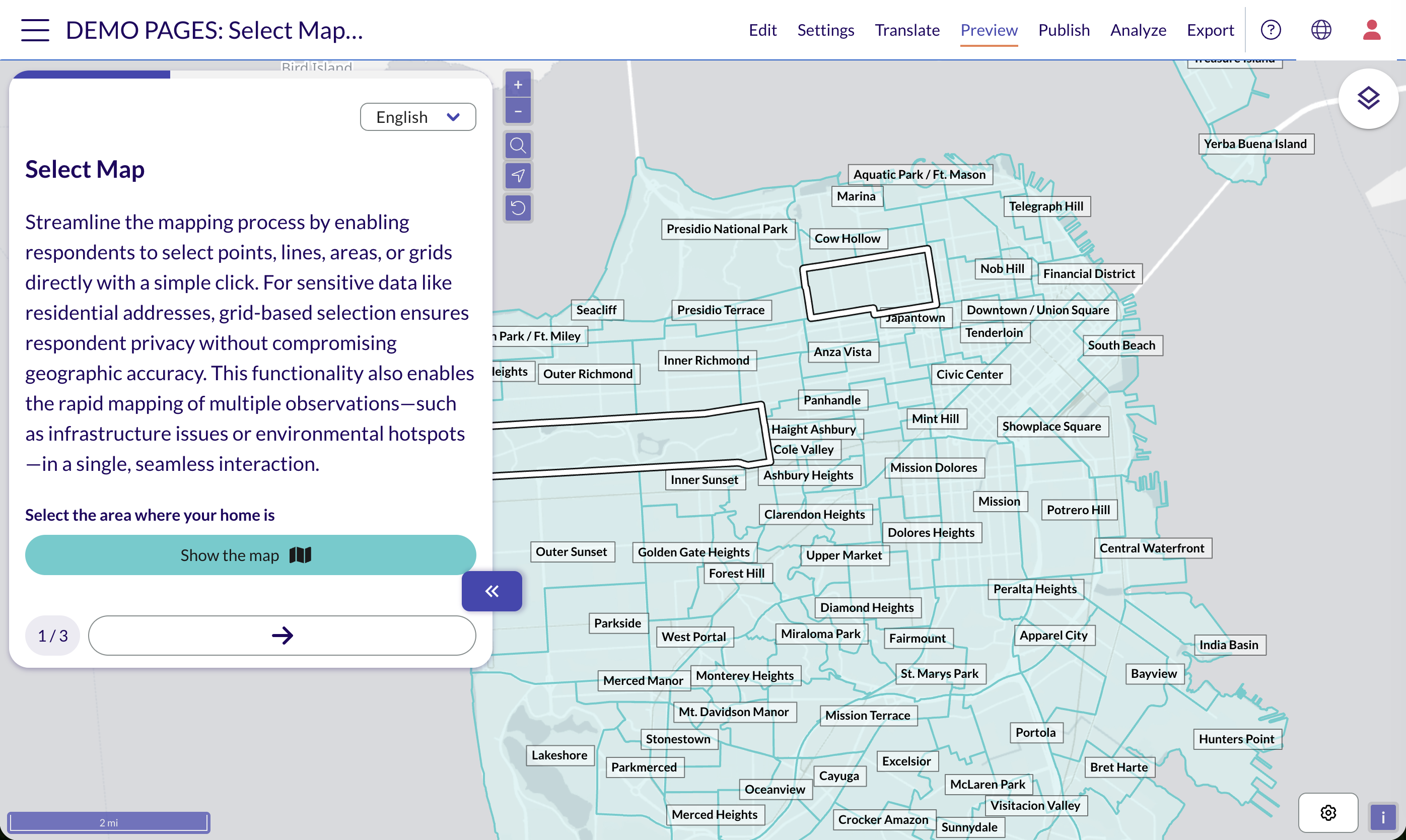Open the Translate tab

(x=907, y=30)
